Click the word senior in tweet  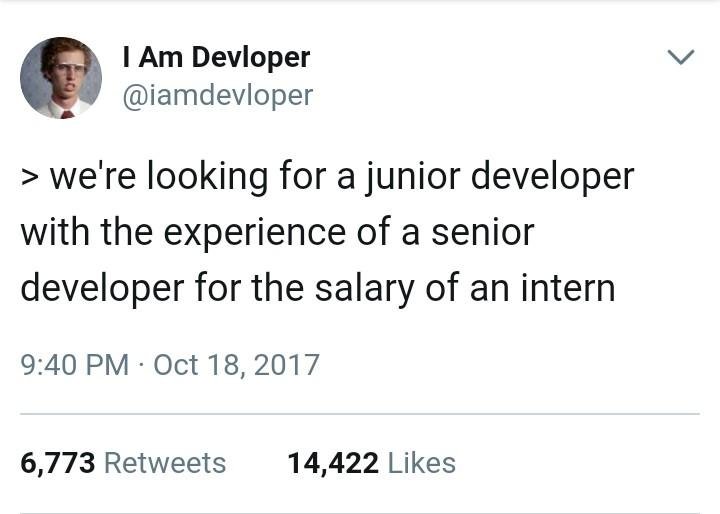483,232
